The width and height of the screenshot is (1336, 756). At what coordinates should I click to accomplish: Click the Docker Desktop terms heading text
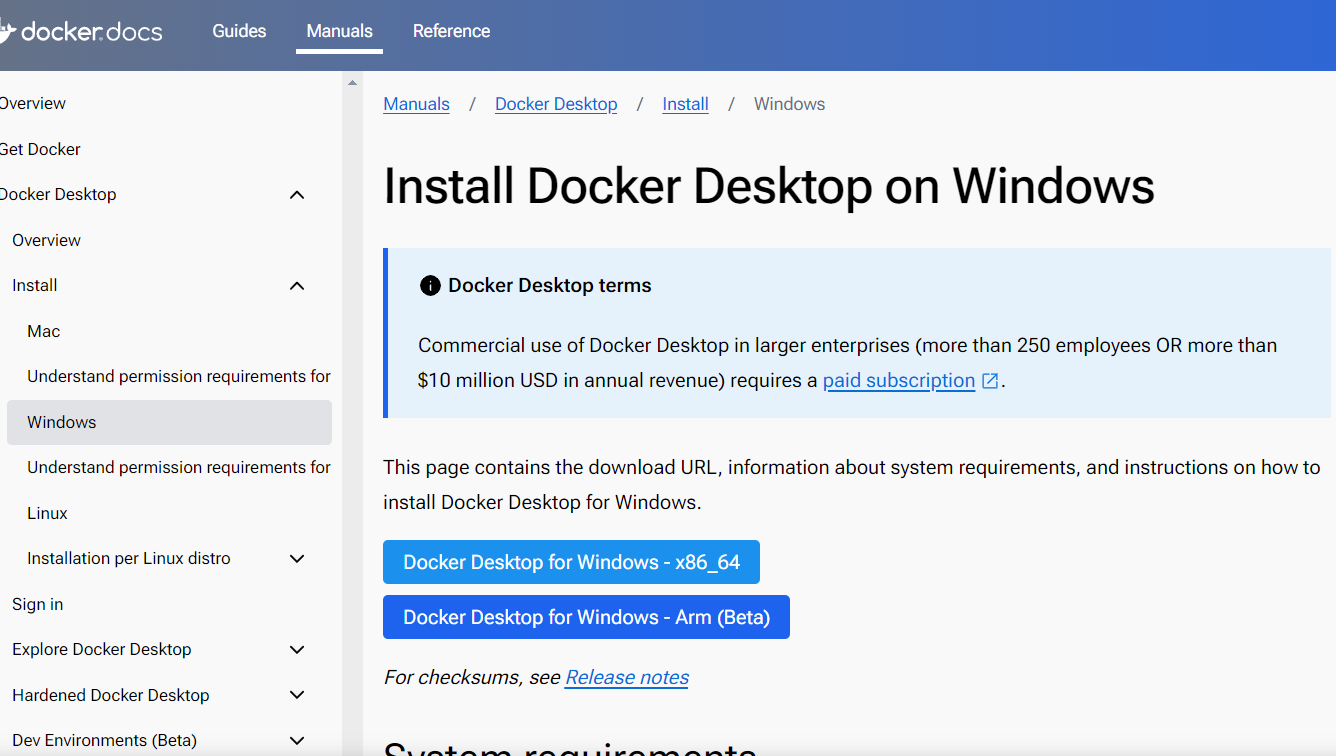(x=550, y=286)
